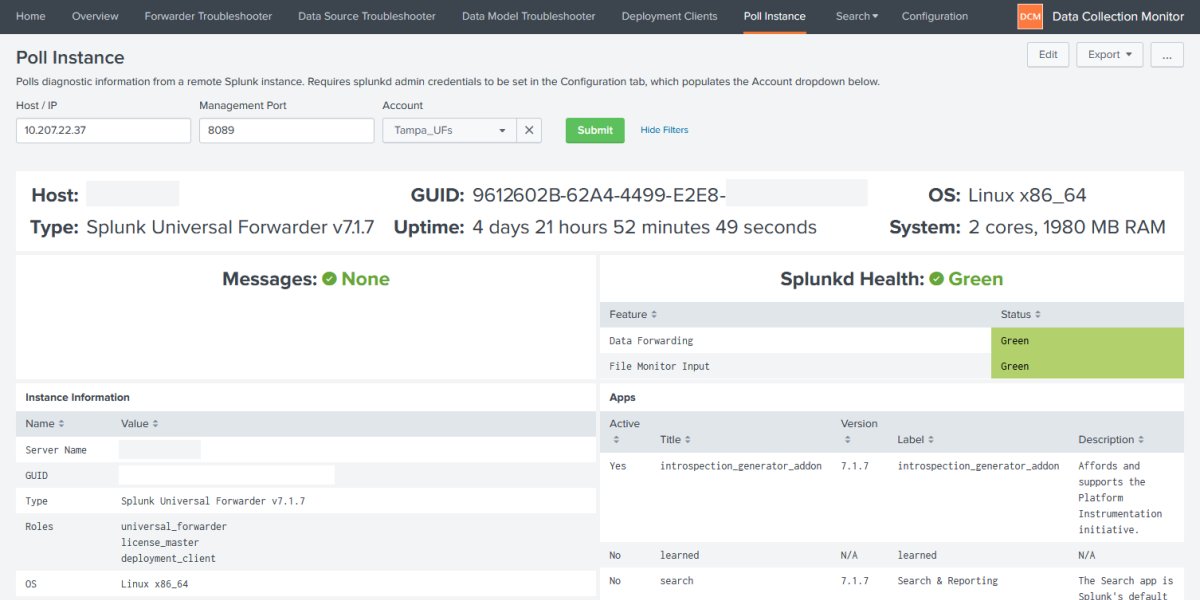This screenshot has height=600, width=1200.
Task: Submit the poll instance form
Action: pyautogui.click(x=595, y=130)
